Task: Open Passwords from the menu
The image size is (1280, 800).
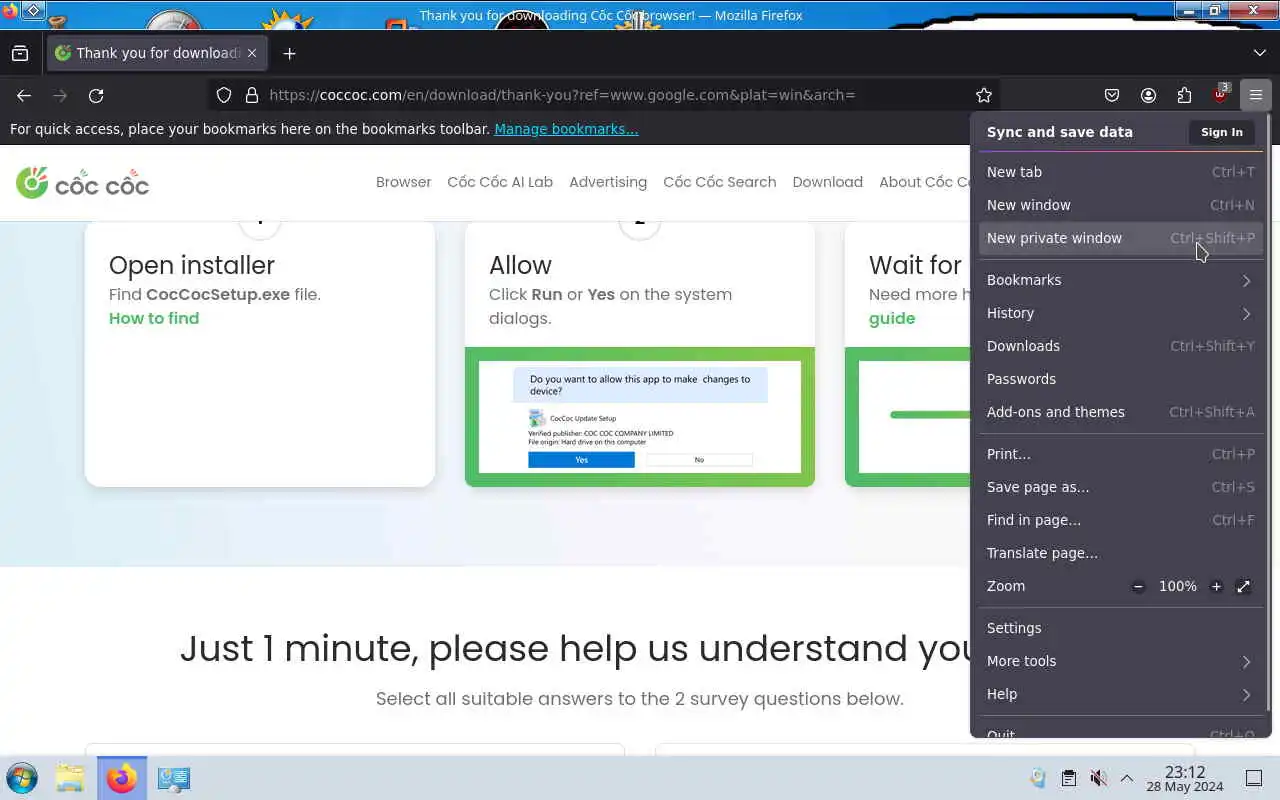Action: coord(1120,379)
